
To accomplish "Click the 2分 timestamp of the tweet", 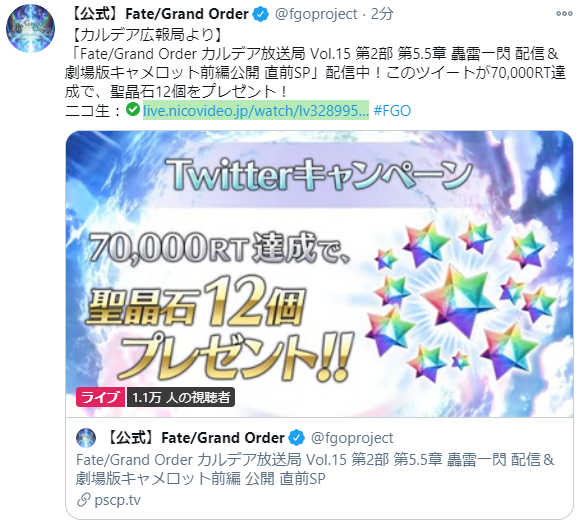I will coord(382,14).
